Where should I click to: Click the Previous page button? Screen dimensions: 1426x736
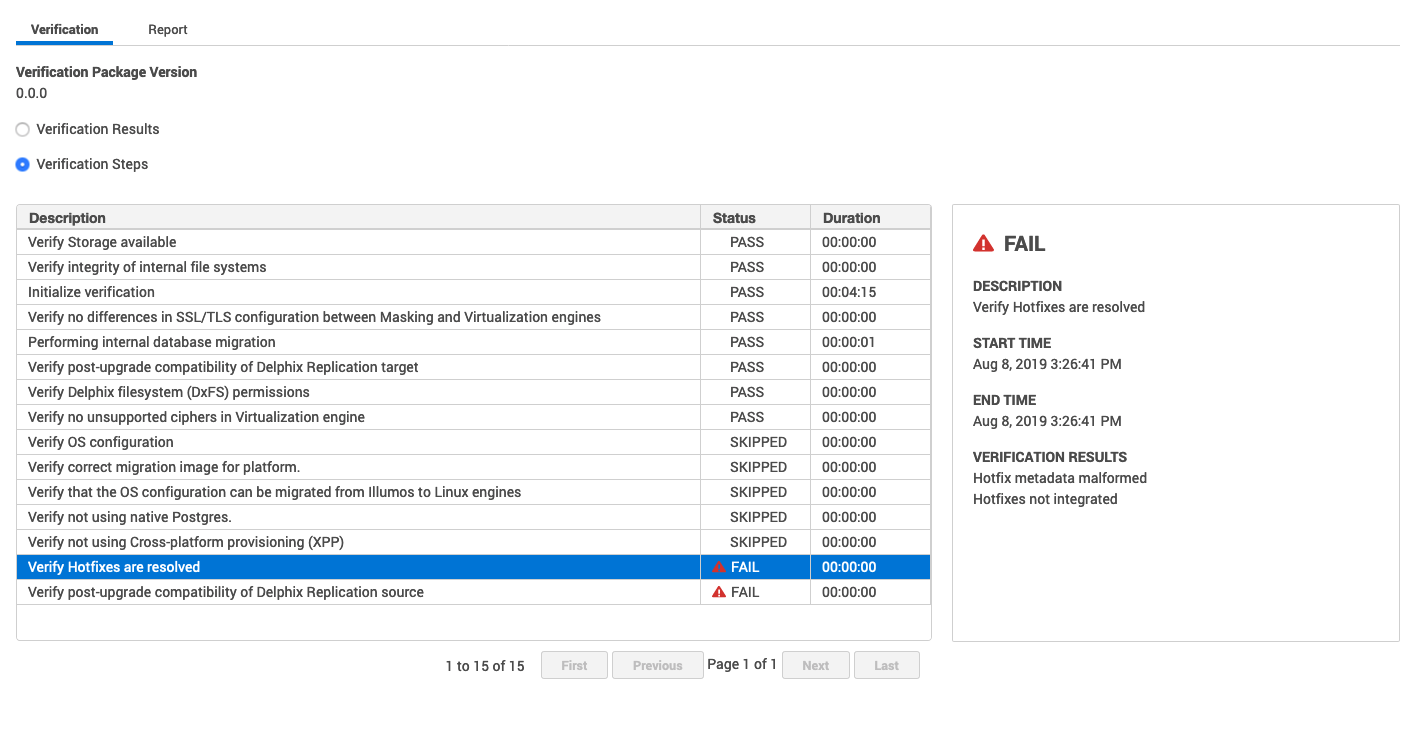[x=657, y=665]
